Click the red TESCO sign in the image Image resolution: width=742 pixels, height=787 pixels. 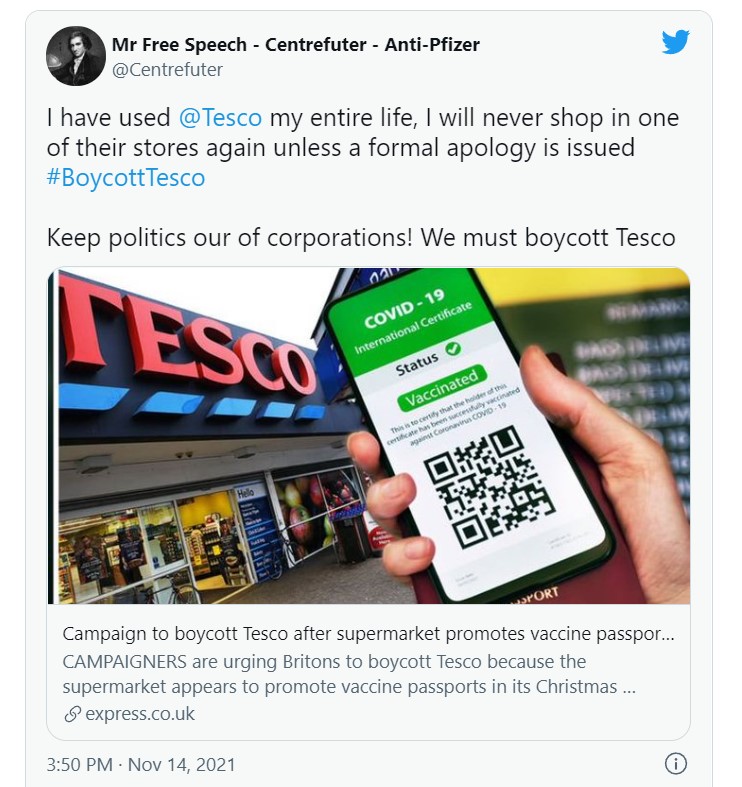tap(188, 341)
